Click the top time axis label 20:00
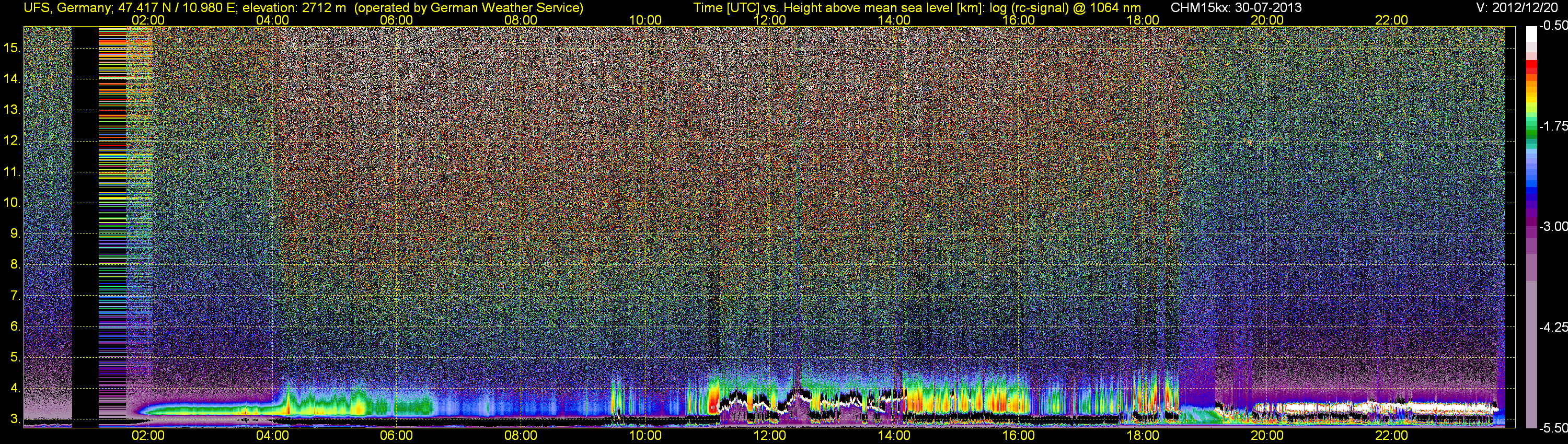This screenshot has width=1568, height=444. pyautogui.click(x=1267, y=20)
